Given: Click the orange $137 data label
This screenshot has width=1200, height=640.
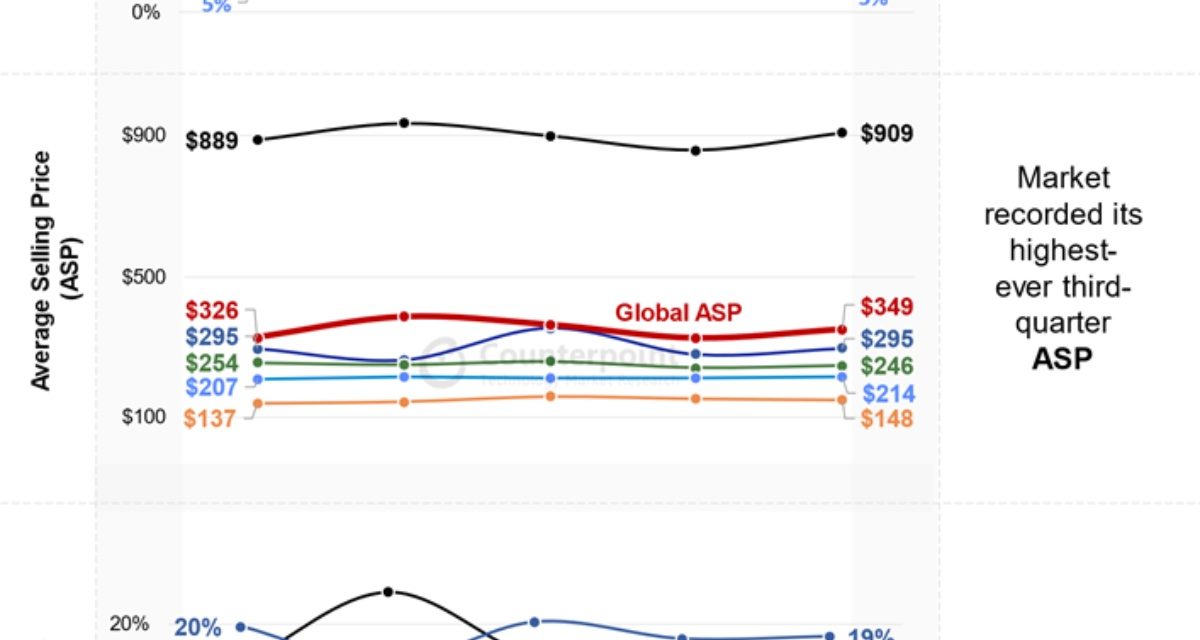Looking at the screenshot, I should (212, 418).
